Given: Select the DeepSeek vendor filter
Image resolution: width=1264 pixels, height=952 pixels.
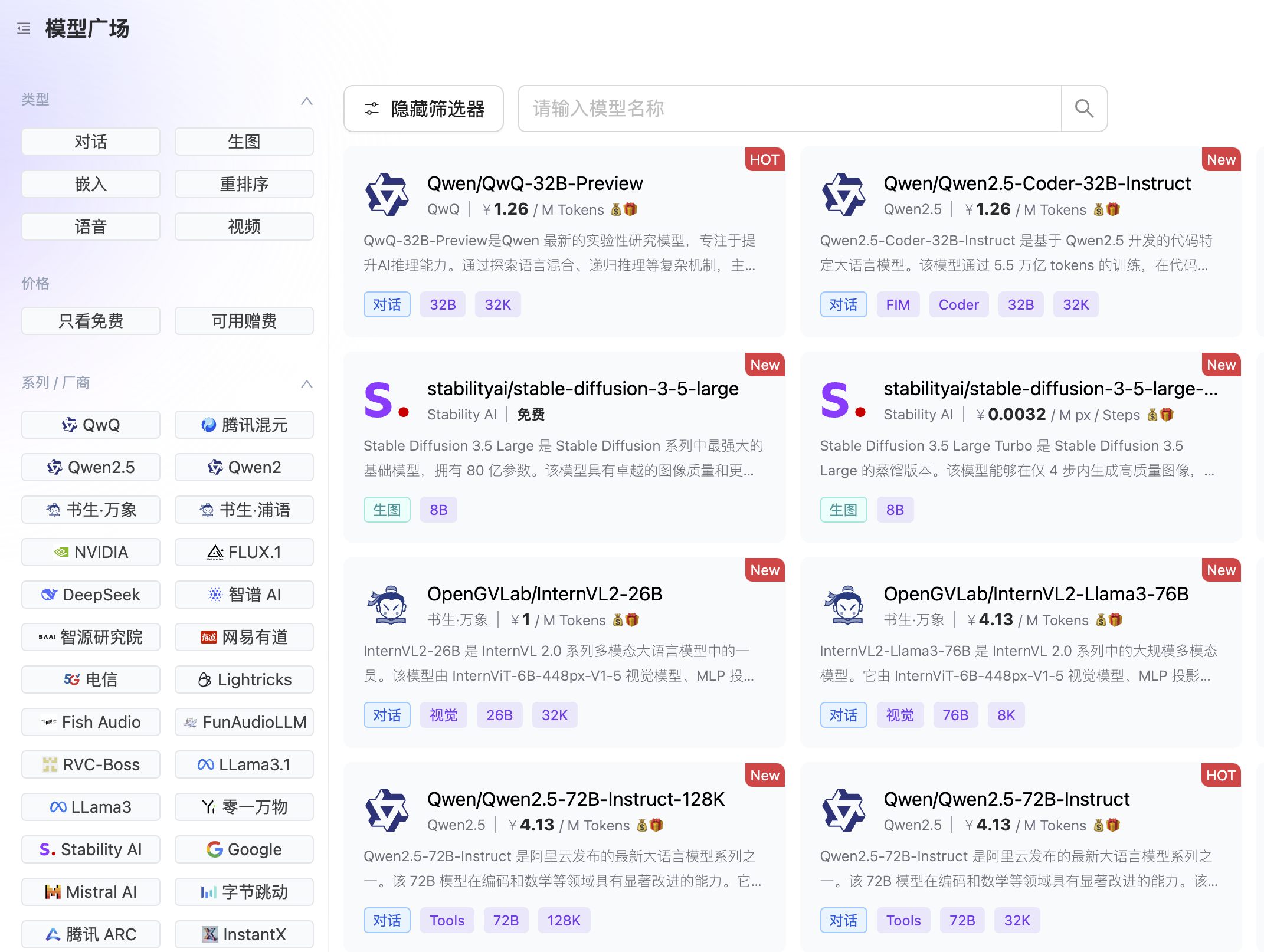Looking at the screenshot, I should (91, 595).
